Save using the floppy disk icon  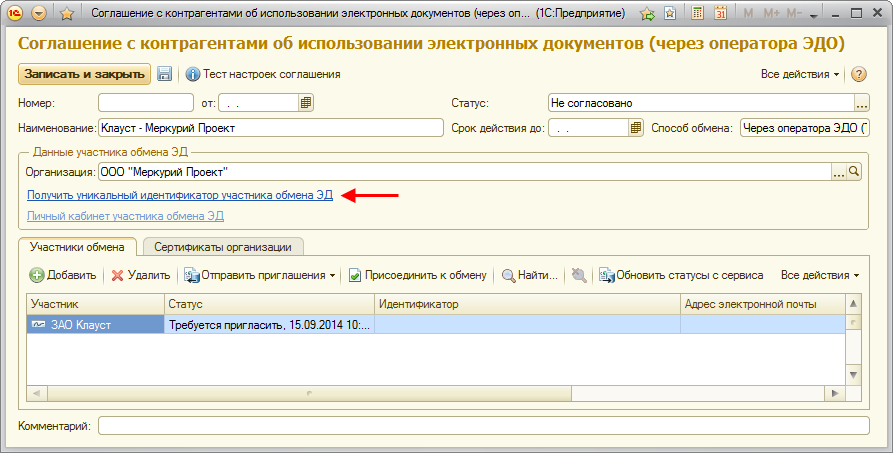point(165,74)
